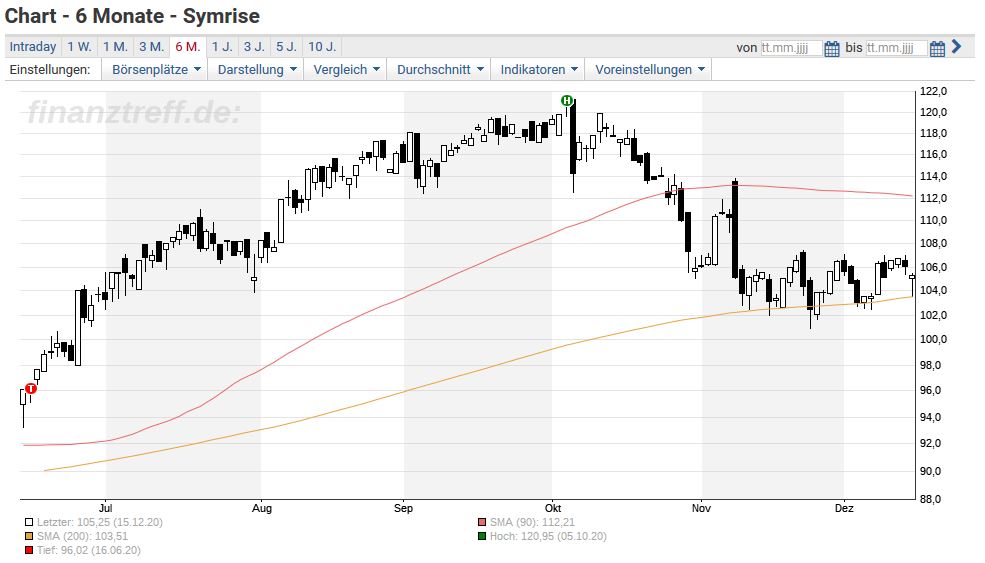Open the Darstellung dropdown

[257, 70]
